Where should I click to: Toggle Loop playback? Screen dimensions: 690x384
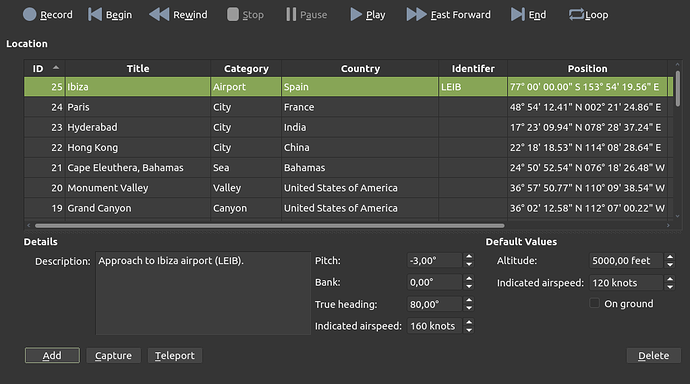pos(588,15)
